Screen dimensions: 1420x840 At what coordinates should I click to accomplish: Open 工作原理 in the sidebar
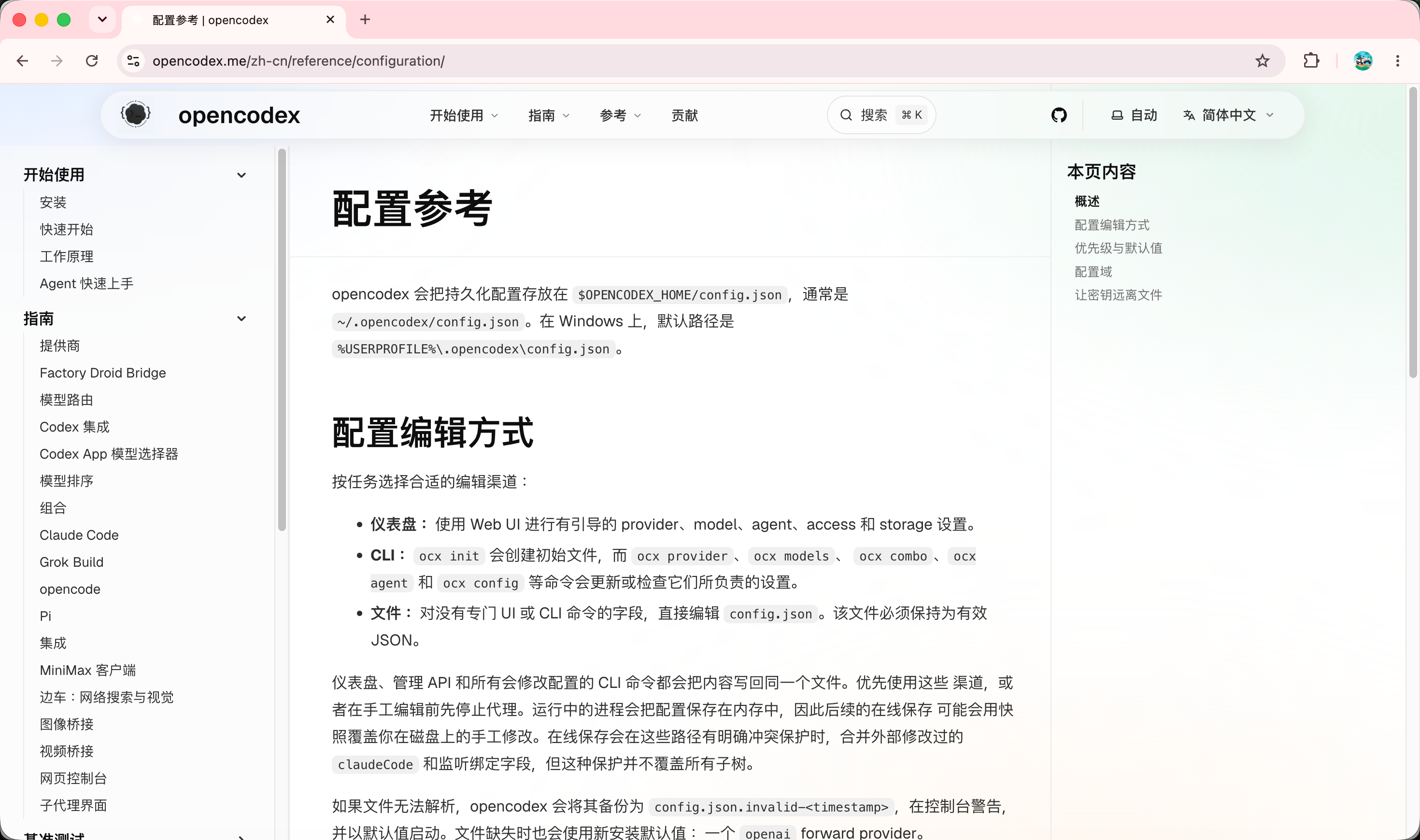66,256
